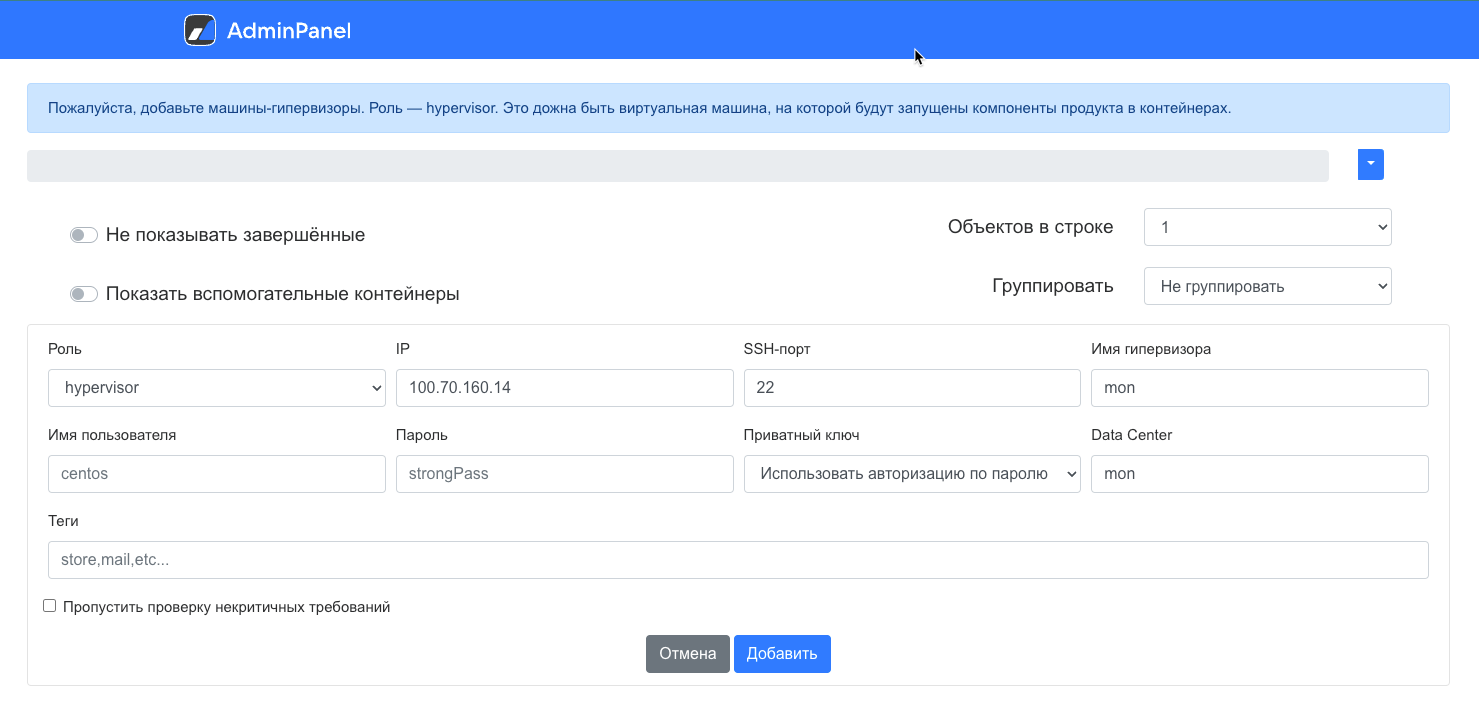Select the 'Имя пользователя' text field
The height and width of the screenshot is (715, 1479).
(216, 474)
